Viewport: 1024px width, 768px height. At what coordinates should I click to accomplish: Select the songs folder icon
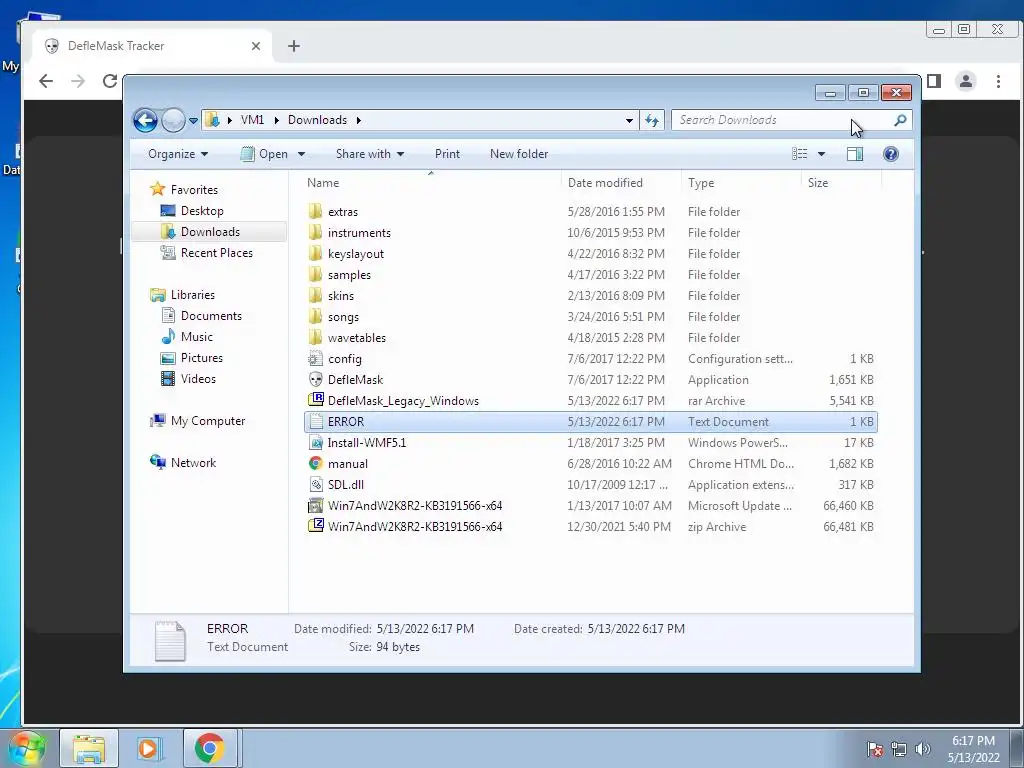tap(315, 316)
